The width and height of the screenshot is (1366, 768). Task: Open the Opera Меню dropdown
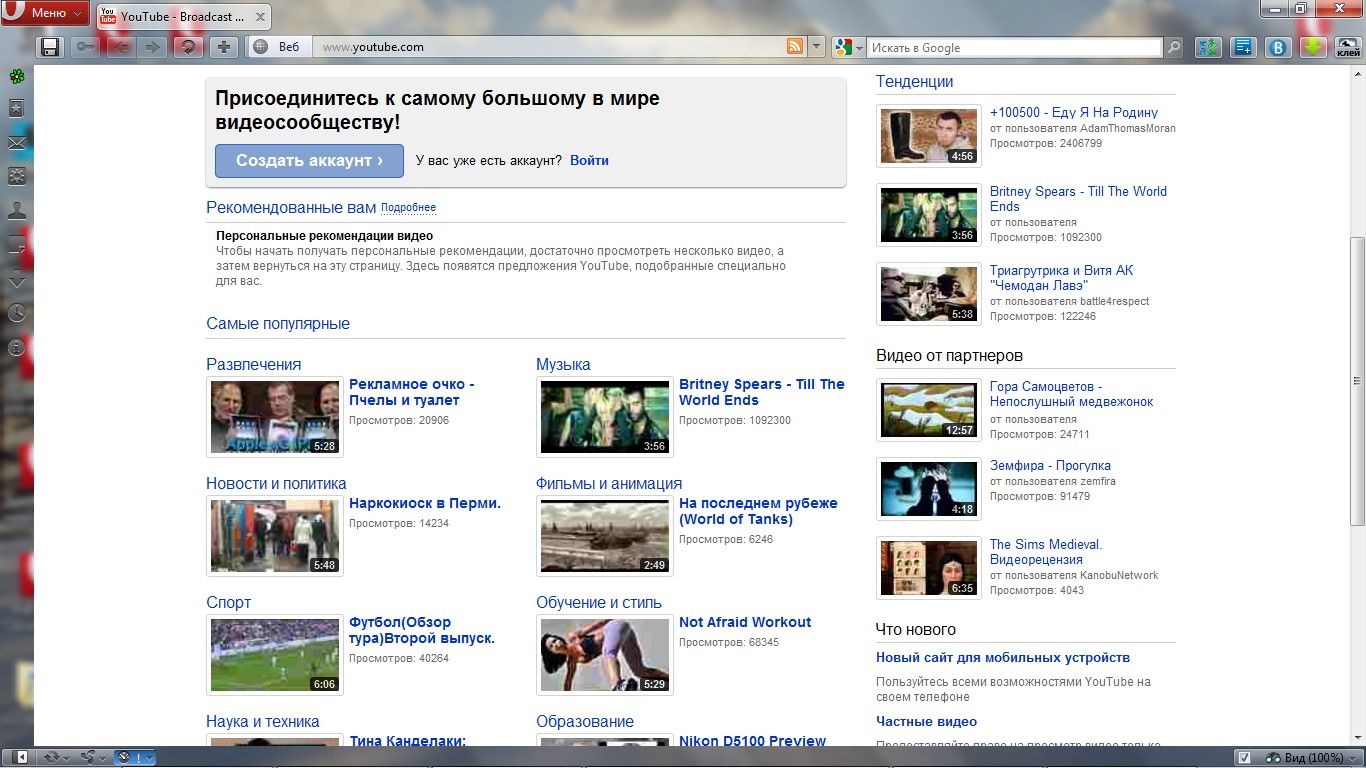pyautogui.click(x=46, y=13)
